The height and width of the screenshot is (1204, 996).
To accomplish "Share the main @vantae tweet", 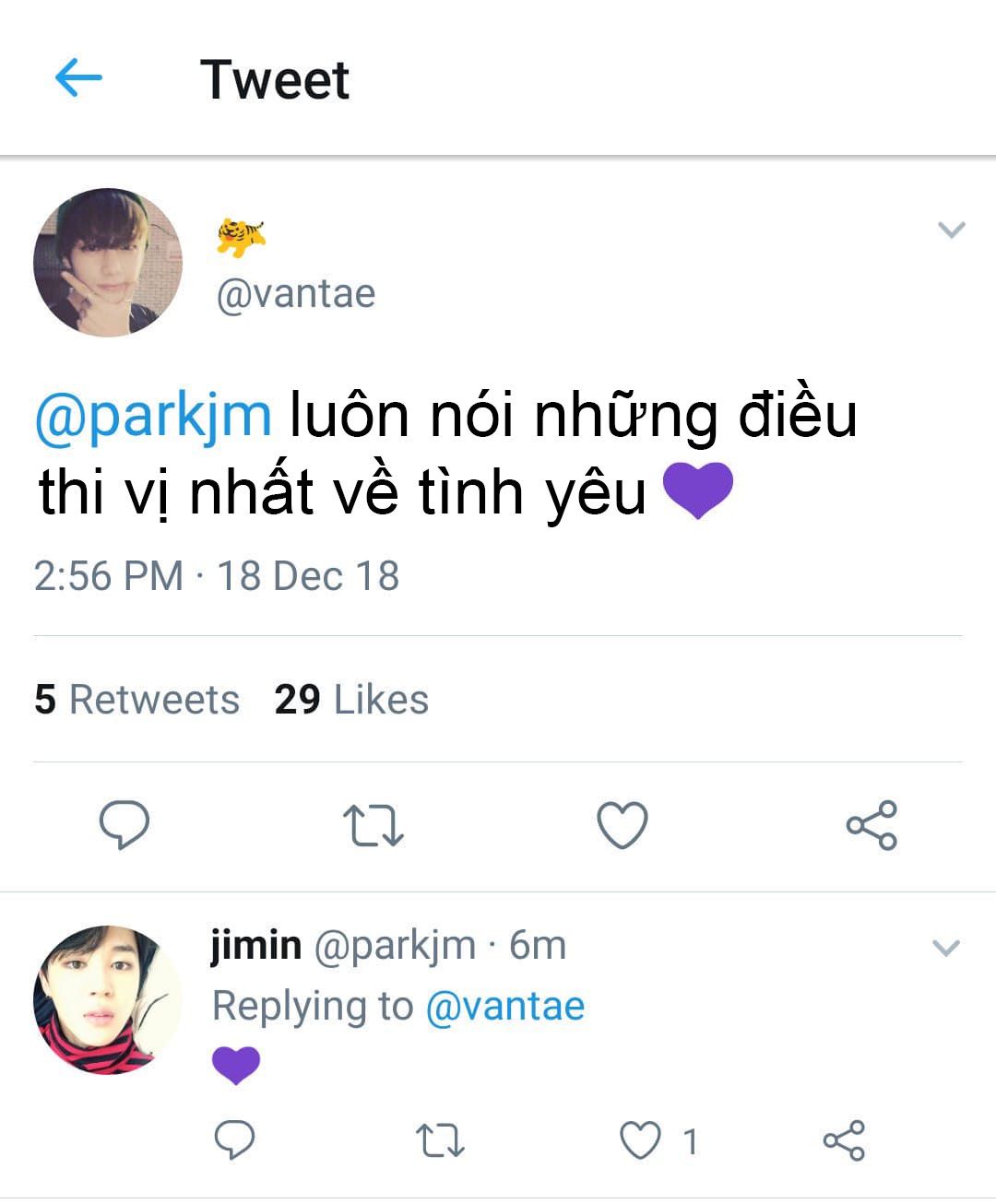I will (871, 824).
